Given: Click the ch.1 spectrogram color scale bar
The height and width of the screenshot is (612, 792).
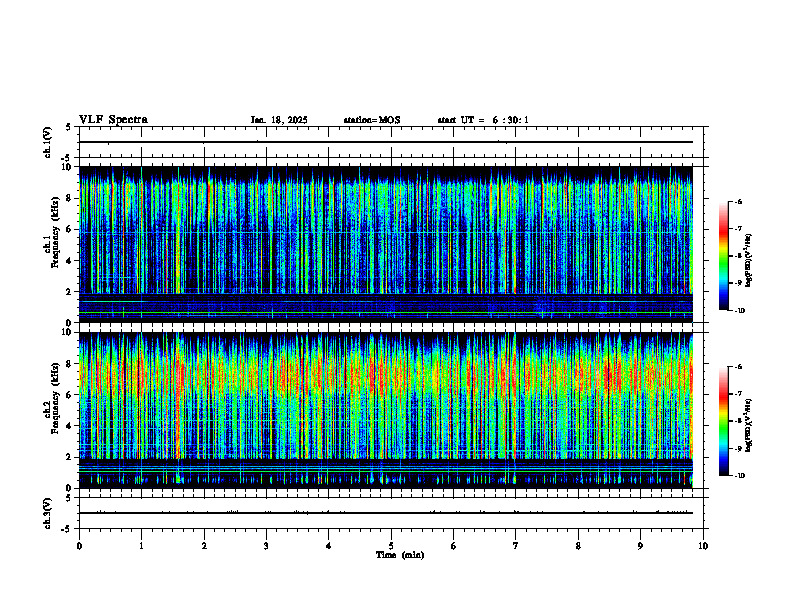Looking at the screenshot, I should 723,256.
